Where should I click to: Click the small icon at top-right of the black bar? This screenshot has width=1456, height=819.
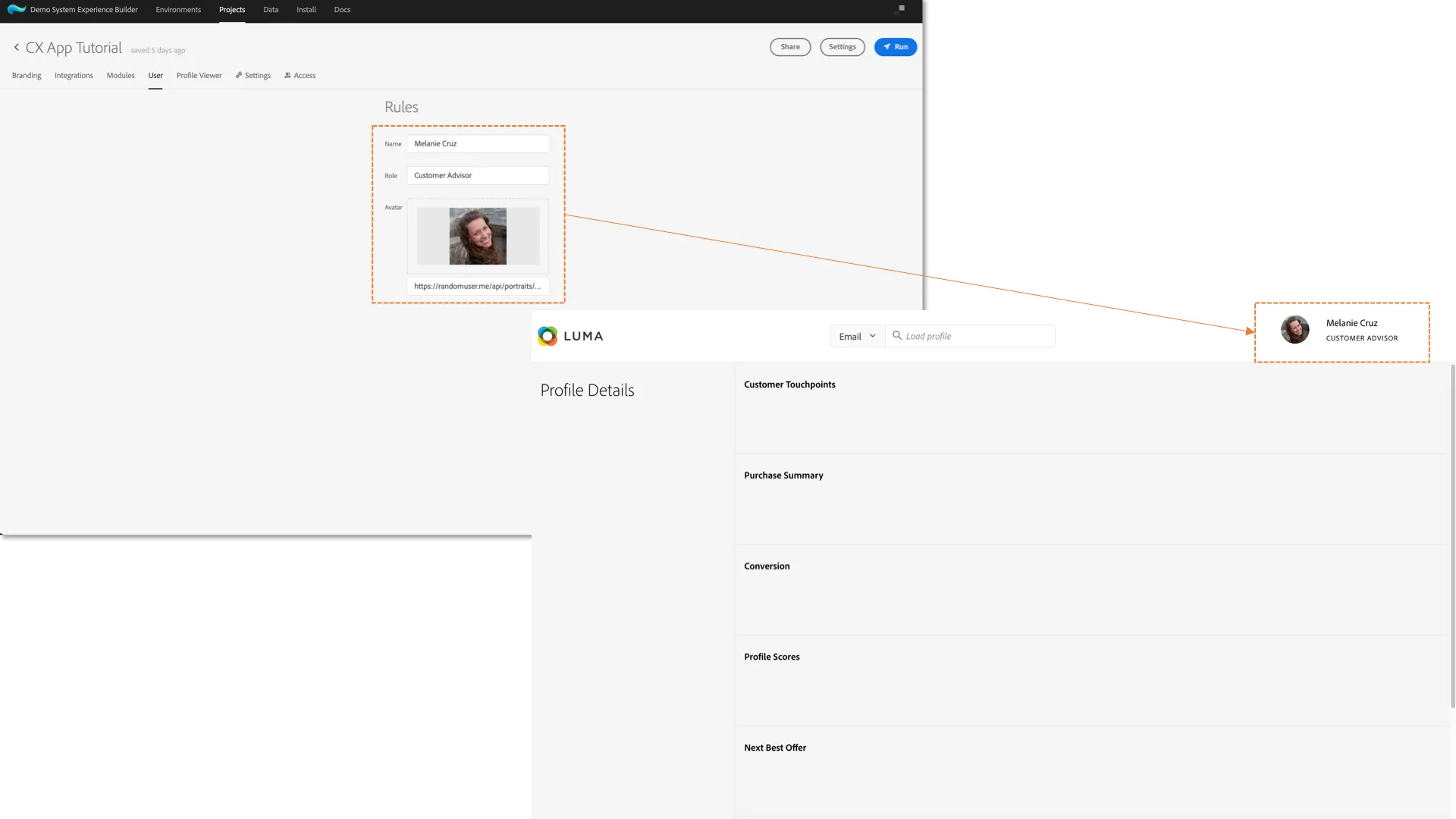[x=901, y=8]
